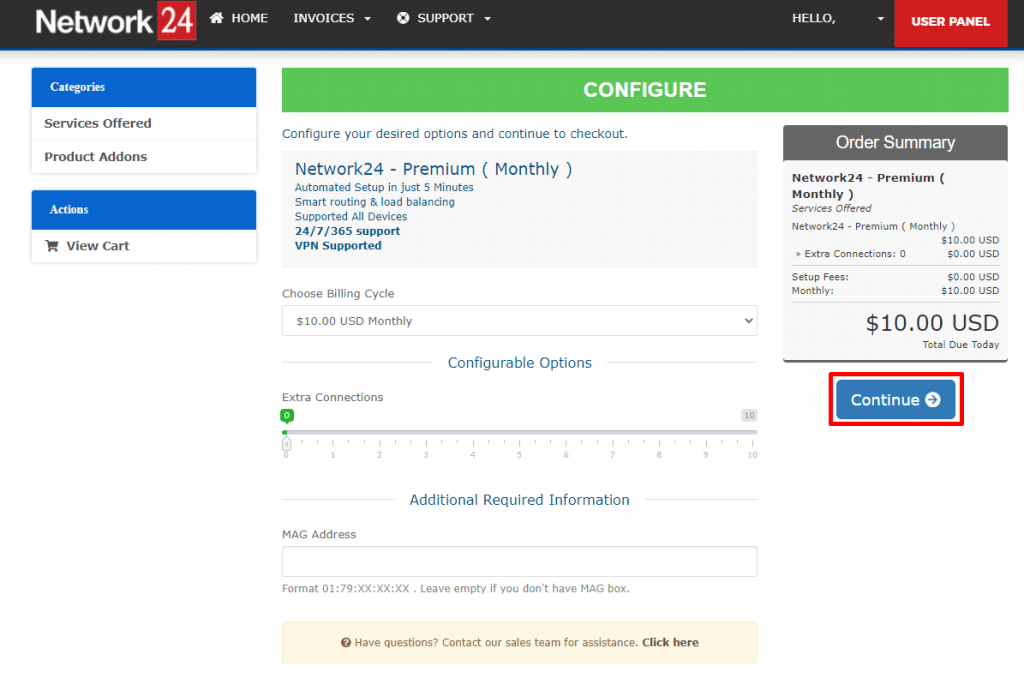Click the Extra Connections slider handle

tap(286, 444)
